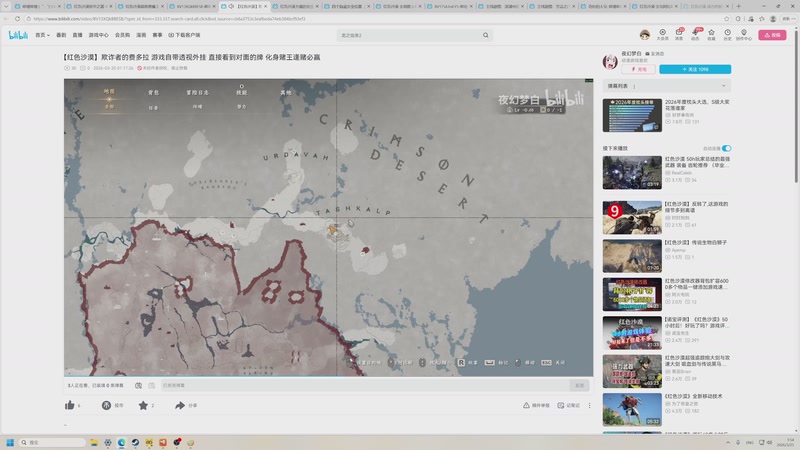Give a coin with 投币 icon
Image resolution: width=800 pixels, height=450 pixels.
pos(106,405)
